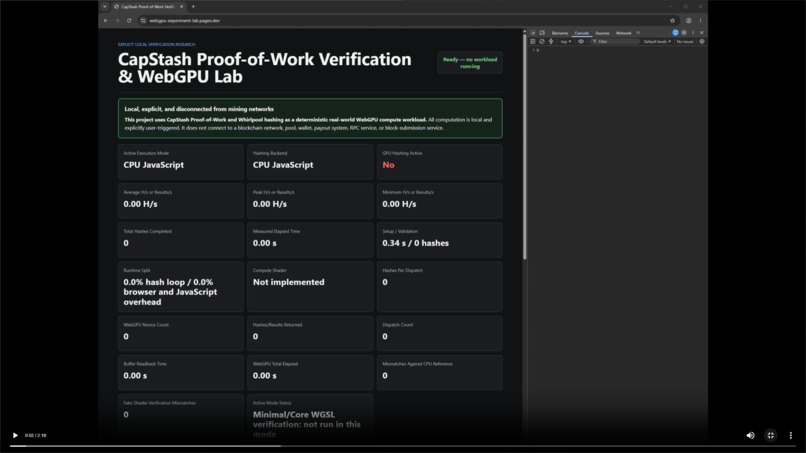Screen dimensions: 806x453
Task: View site information icon in the address bar
Action: [x=143, y=21]
